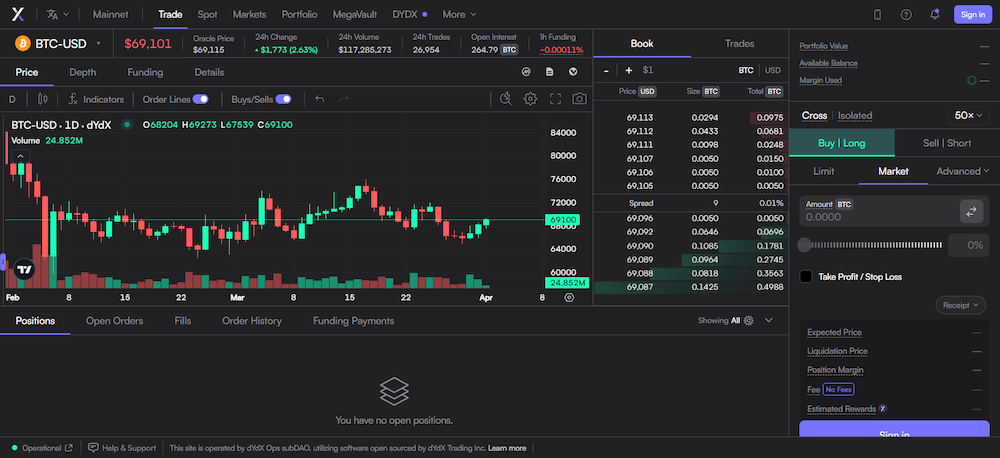
Task: Open the chart axis settings gear
Action: click(570, 297)
